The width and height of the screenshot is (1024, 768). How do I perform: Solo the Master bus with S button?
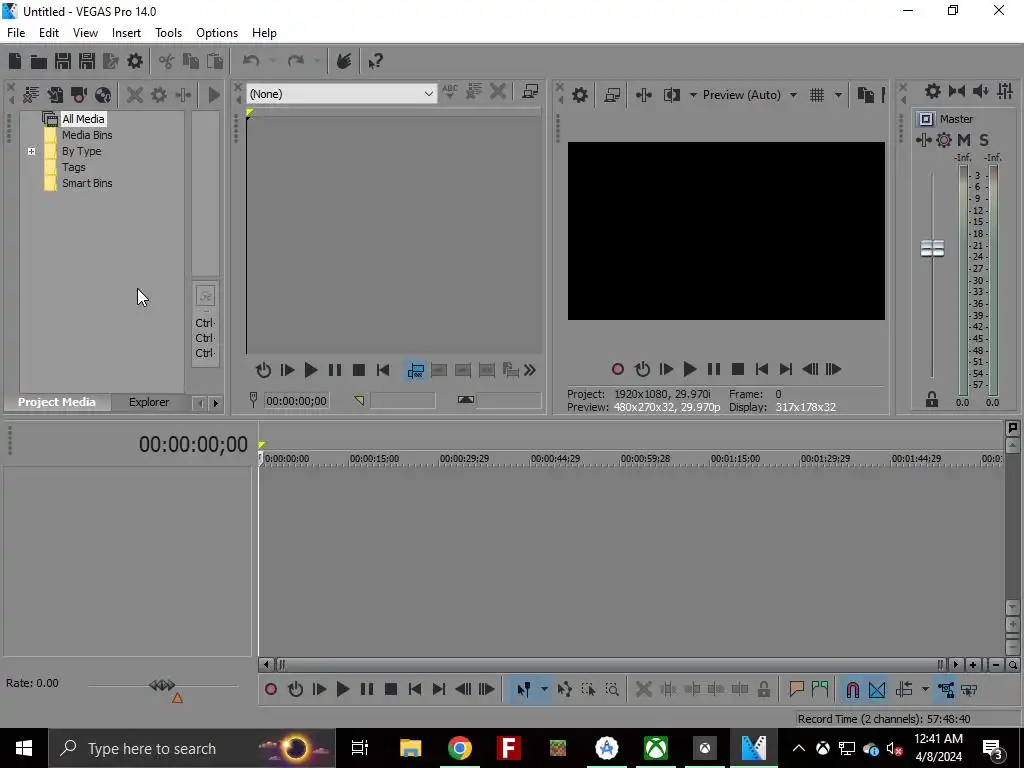click(x=984, y=140)
